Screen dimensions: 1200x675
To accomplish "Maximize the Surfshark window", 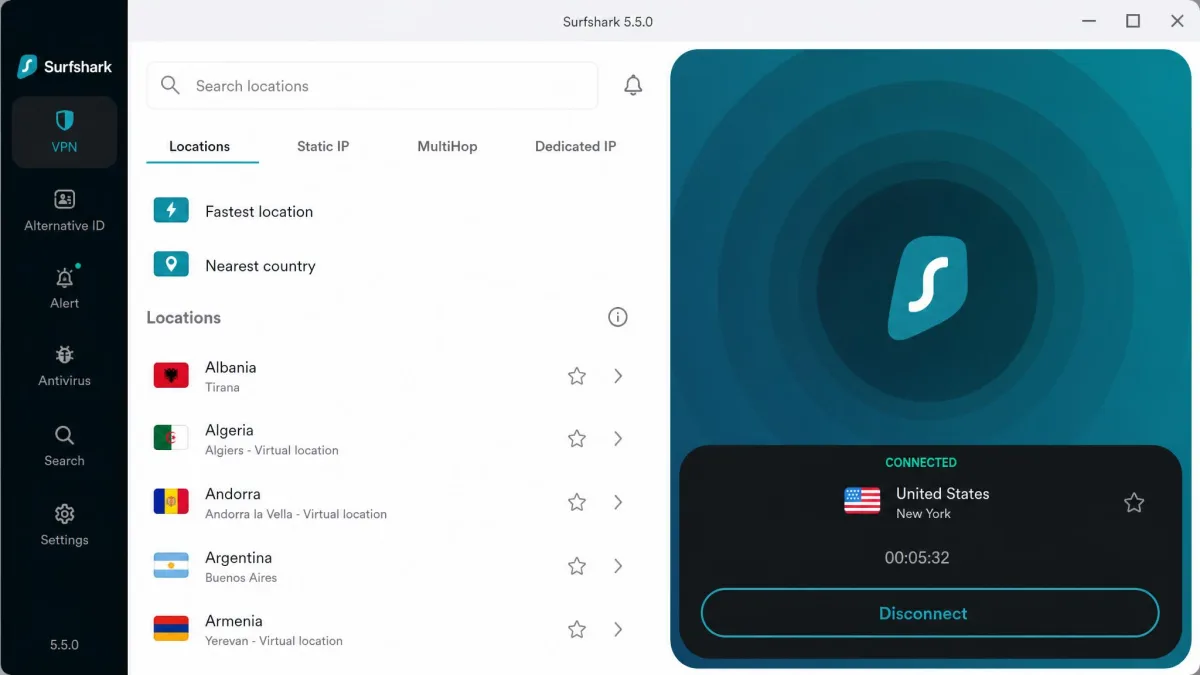I will click(x=1133, y=21).
